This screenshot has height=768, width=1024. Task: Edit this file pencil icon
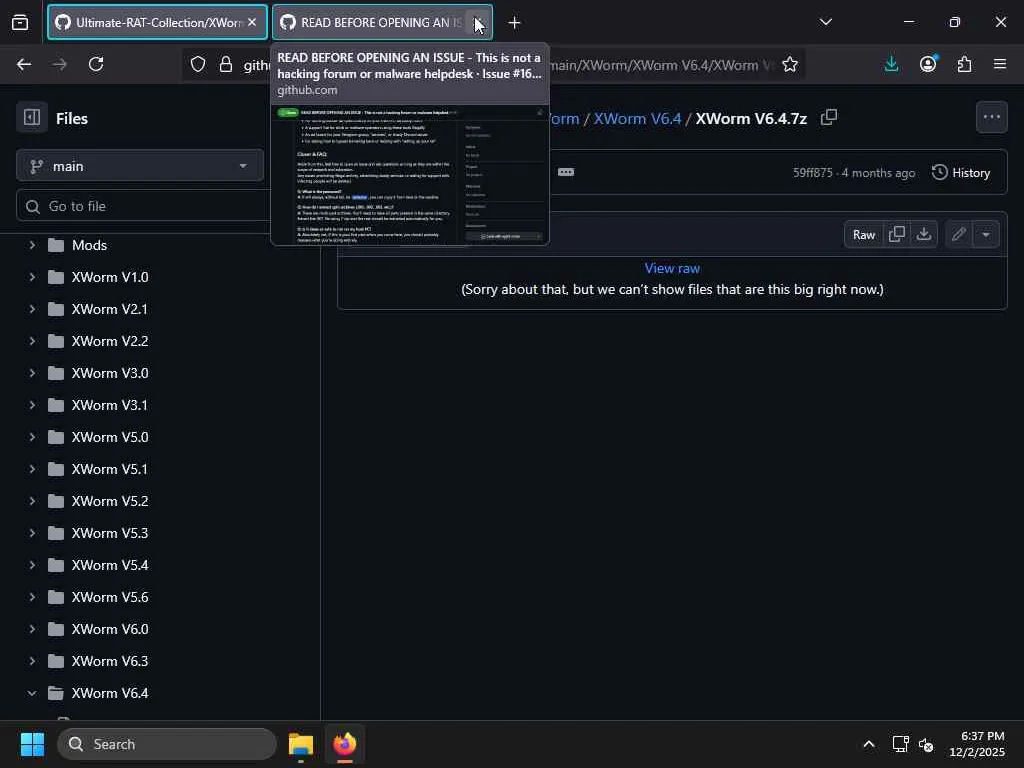[x=958, y=234]
